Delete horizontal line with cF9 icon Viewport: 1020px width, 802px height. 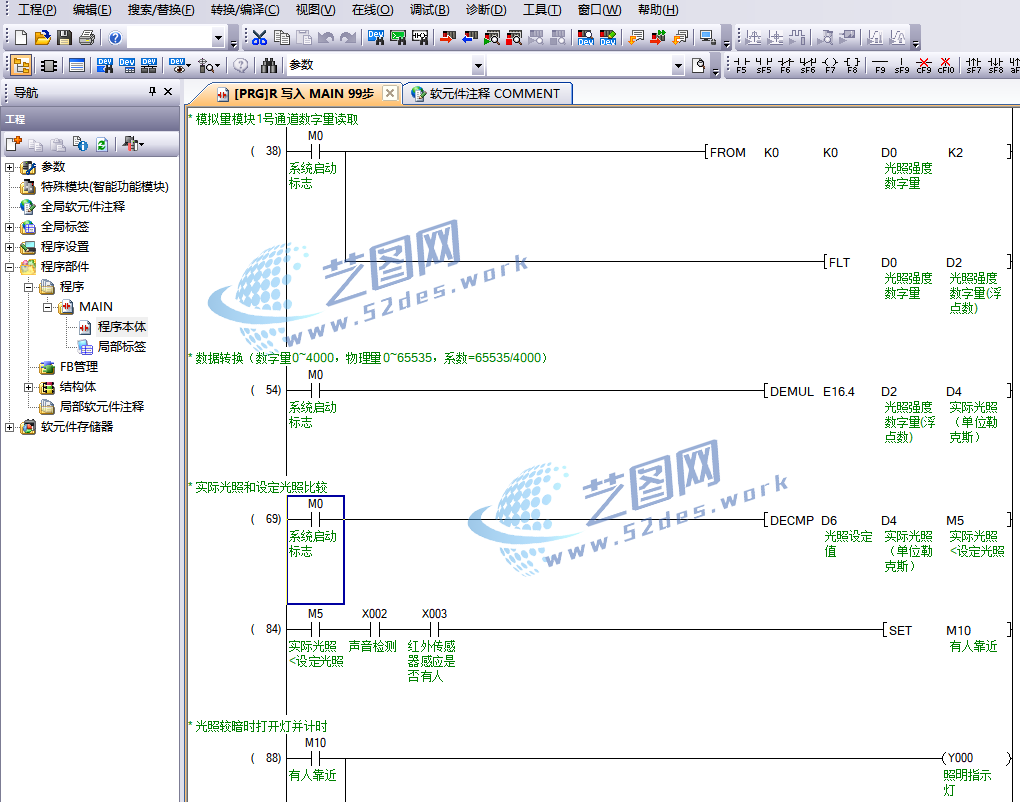[924, 65]
